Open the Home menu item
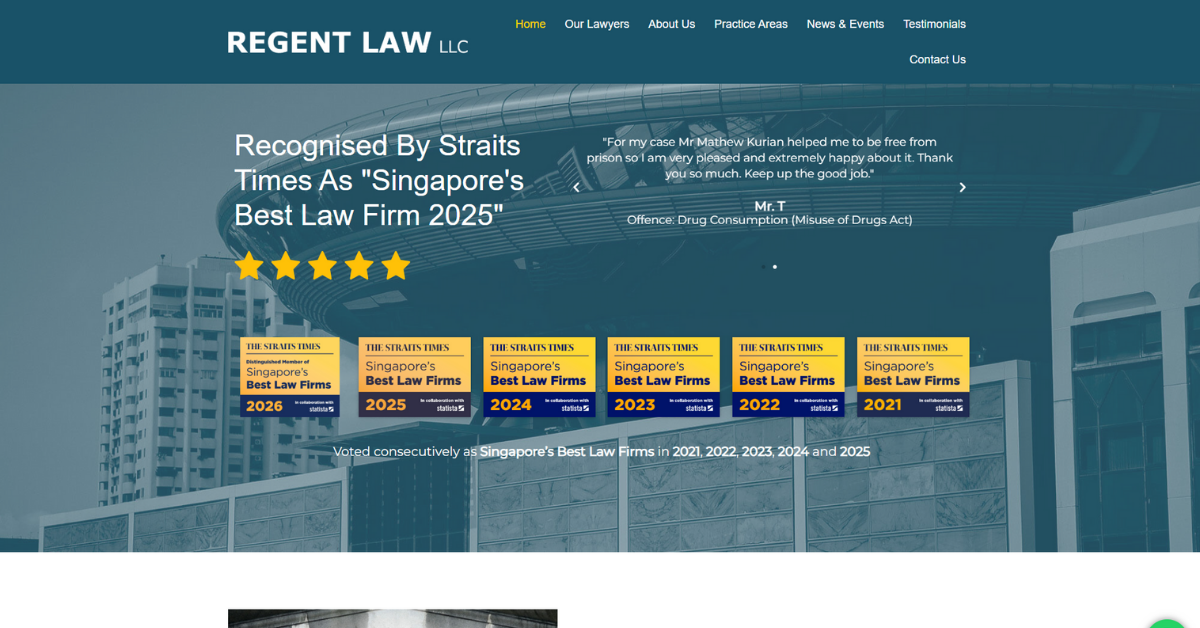 coord(530,24)
